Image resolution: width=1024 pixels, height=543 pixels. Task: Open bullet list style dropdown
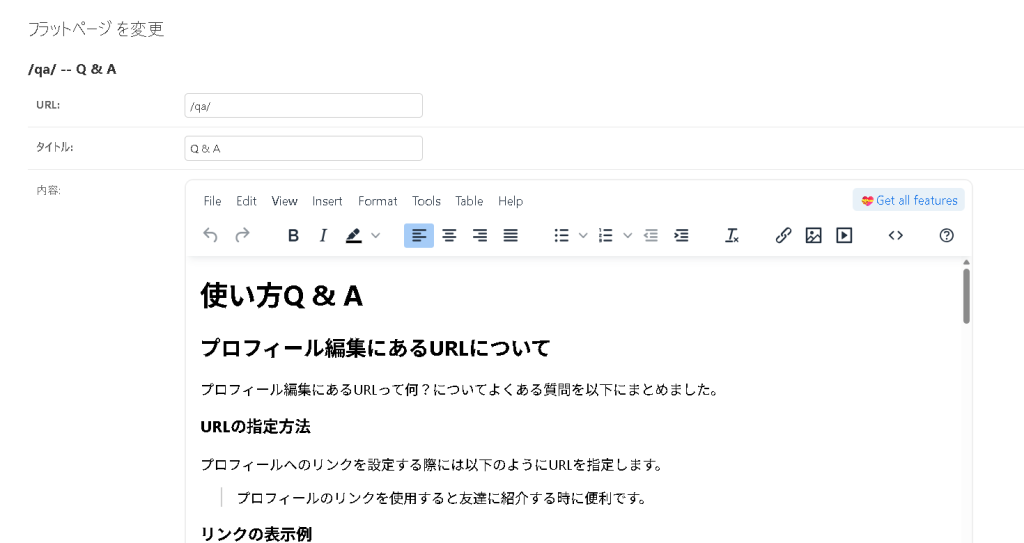583,235
